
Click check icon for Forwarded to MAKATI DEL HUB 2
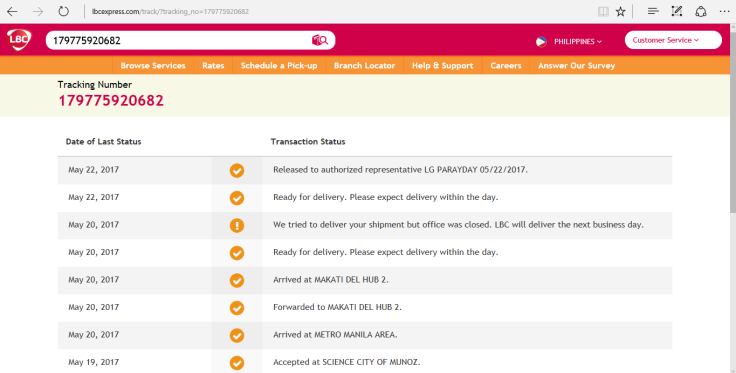click(x=237, y=308)
